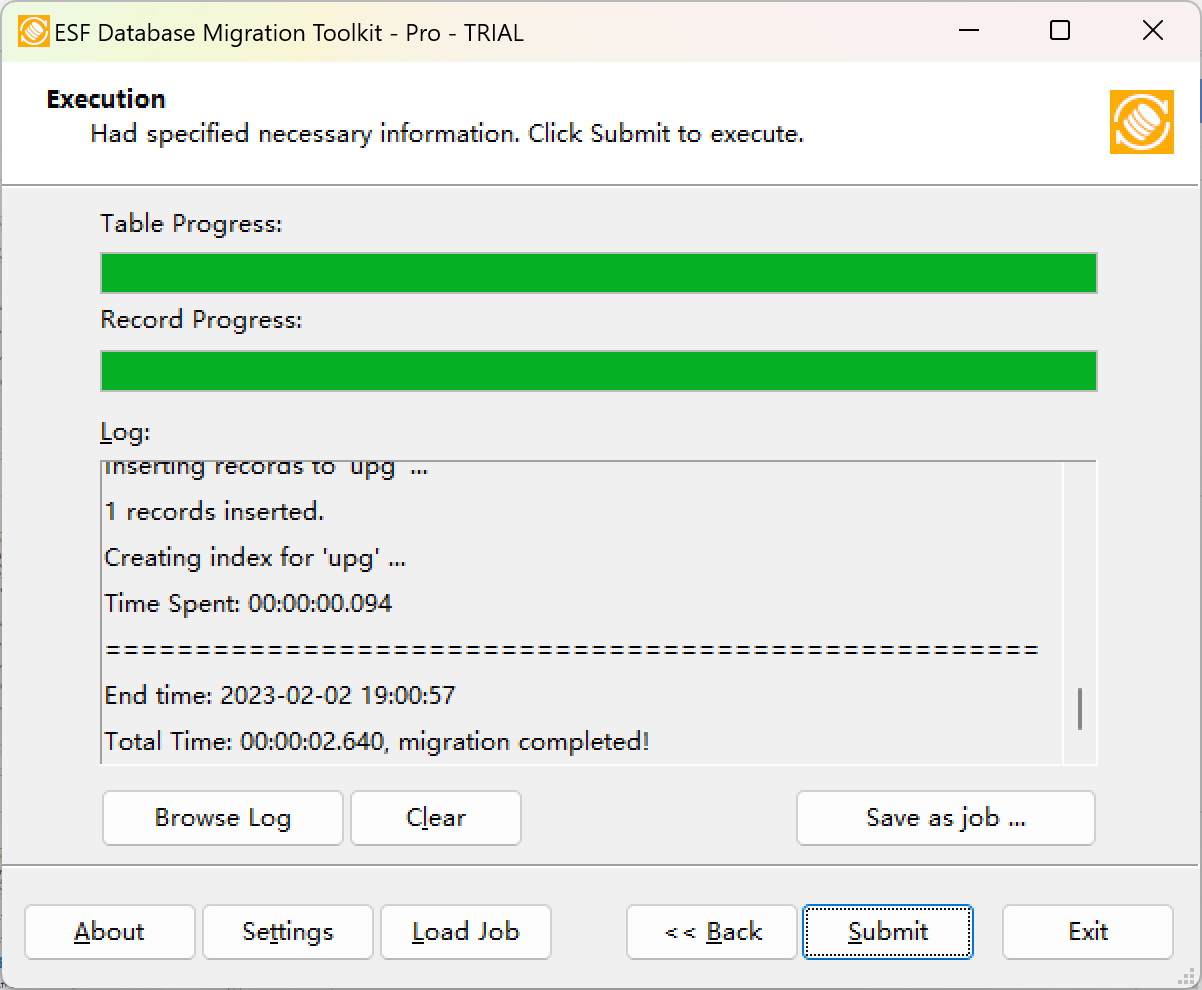This screenshot has height=990, width=1202.
Task: Clear the migration log
Action: coord(435,817)
